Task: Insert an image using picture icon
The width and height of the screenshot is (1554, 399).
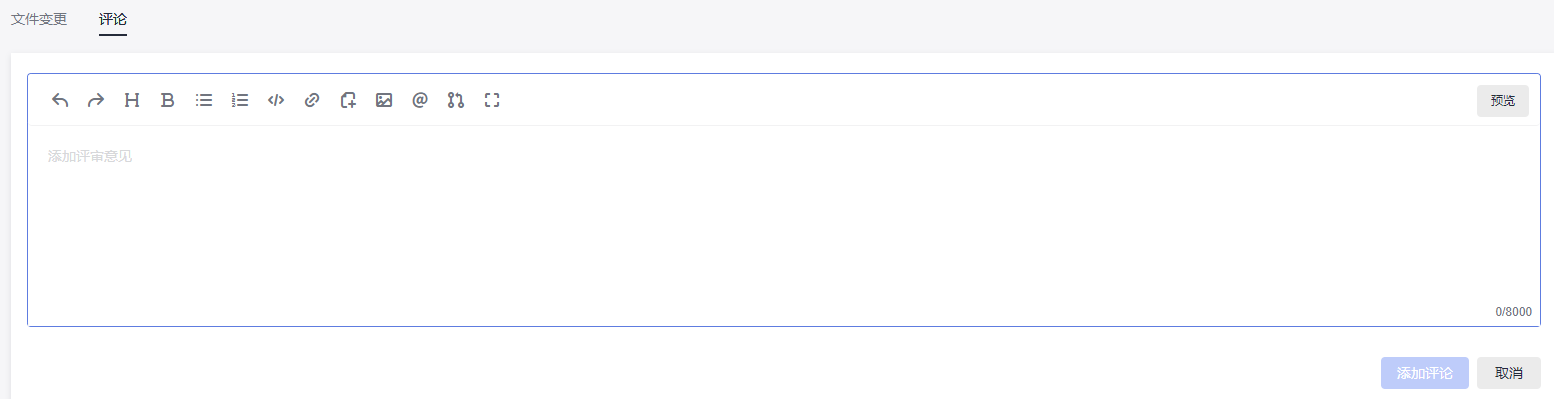Action: (x=384, y=100)
